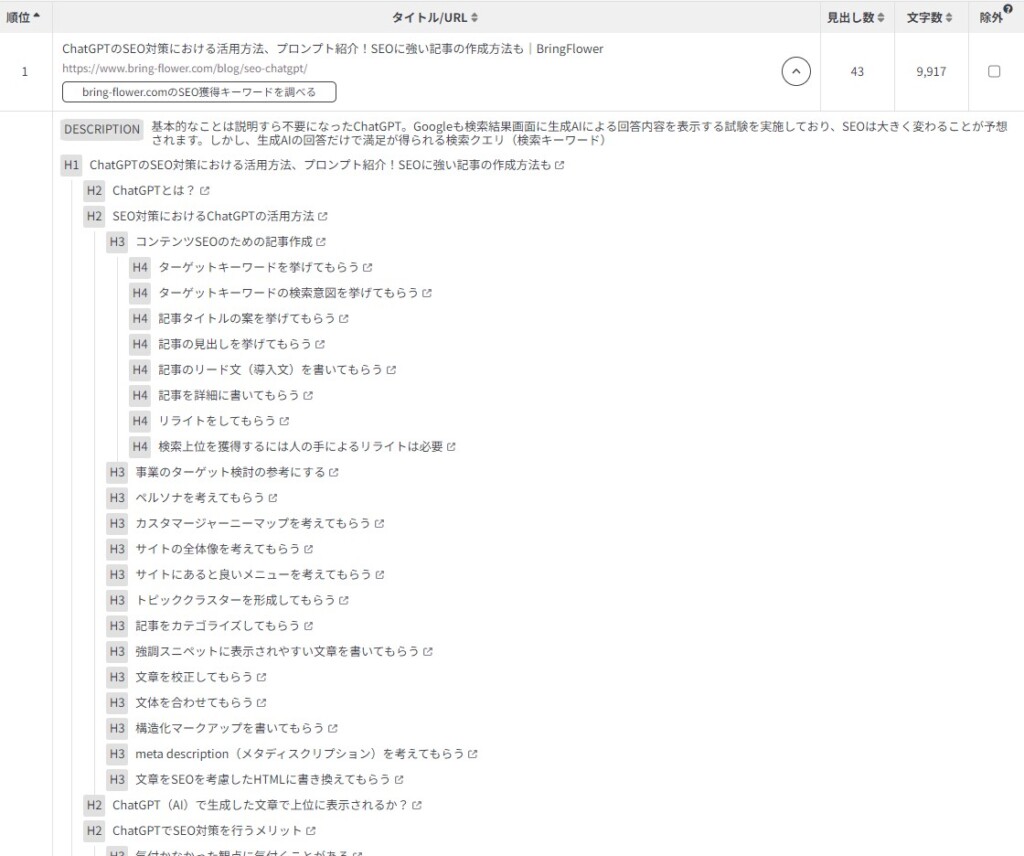The image size is (1024, 856).
Task: Collapse the heading list with chevron button
Action: coord(796,71)
